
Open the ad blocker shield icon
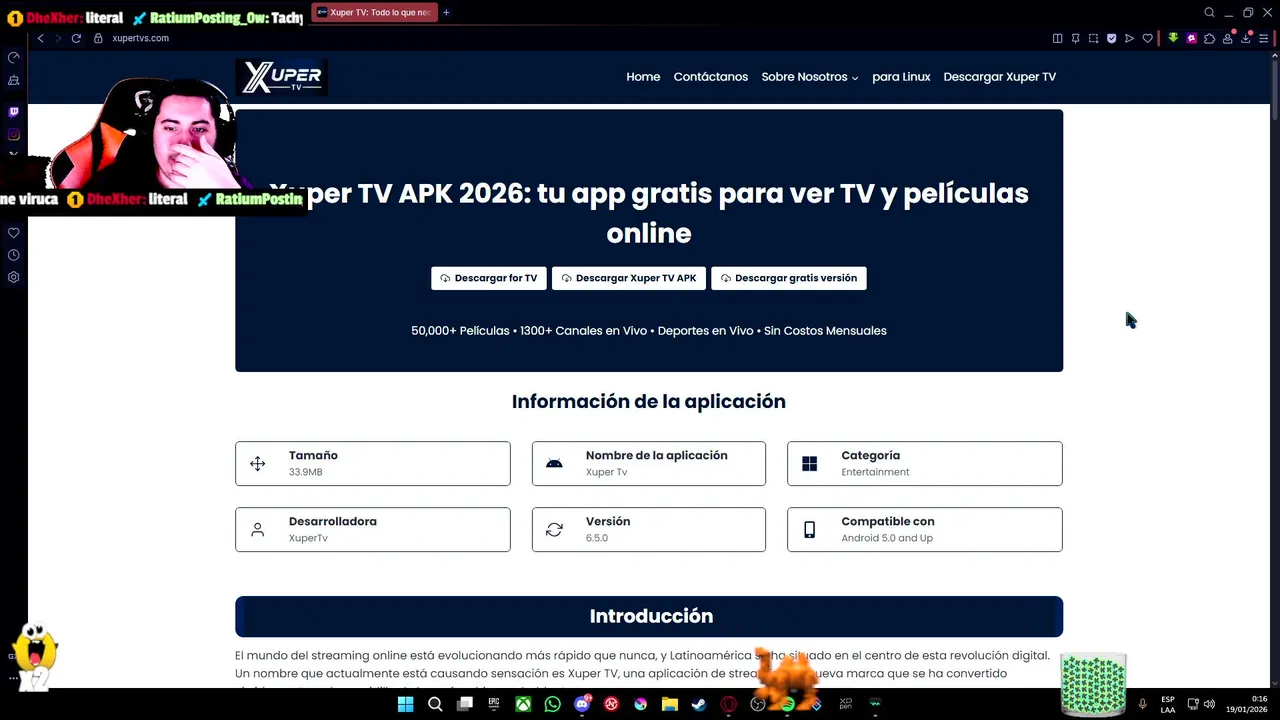(1111, 38)
